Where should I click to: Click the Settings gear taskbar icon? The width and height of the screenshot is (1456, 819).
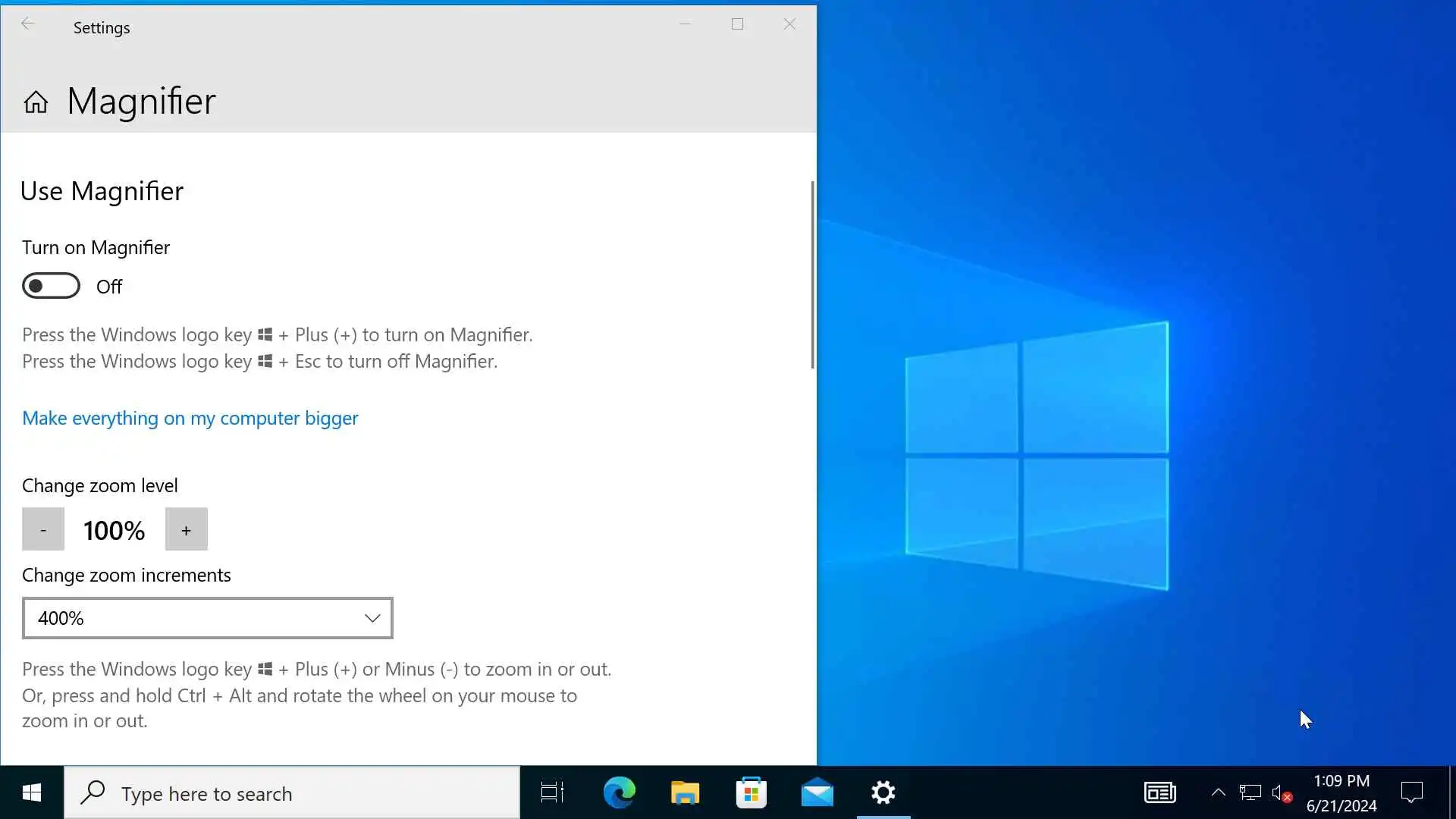coord(883,792)
